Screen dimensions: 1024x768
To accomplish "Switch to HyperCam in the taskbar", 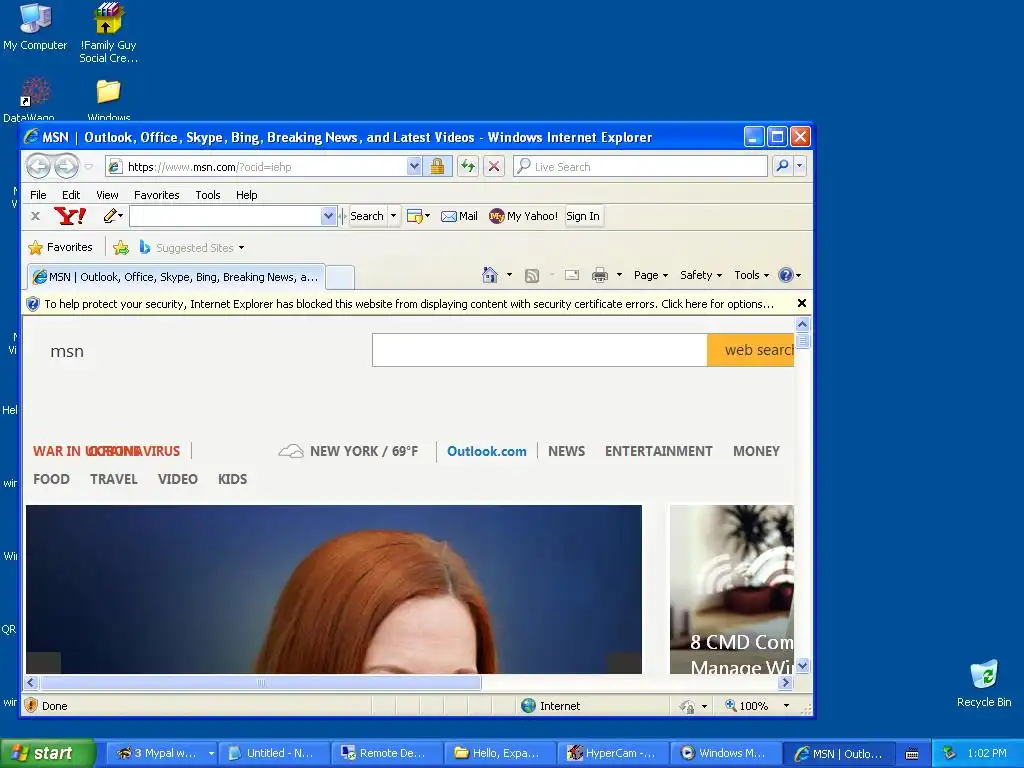I will pos(613,753).
